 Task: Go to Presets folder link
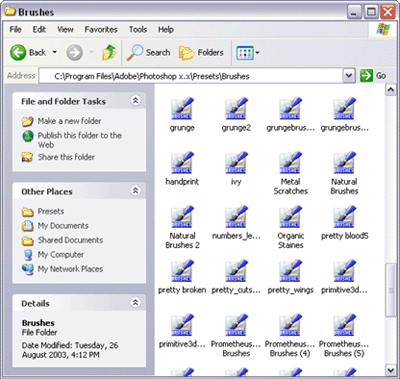pos(51,211)
